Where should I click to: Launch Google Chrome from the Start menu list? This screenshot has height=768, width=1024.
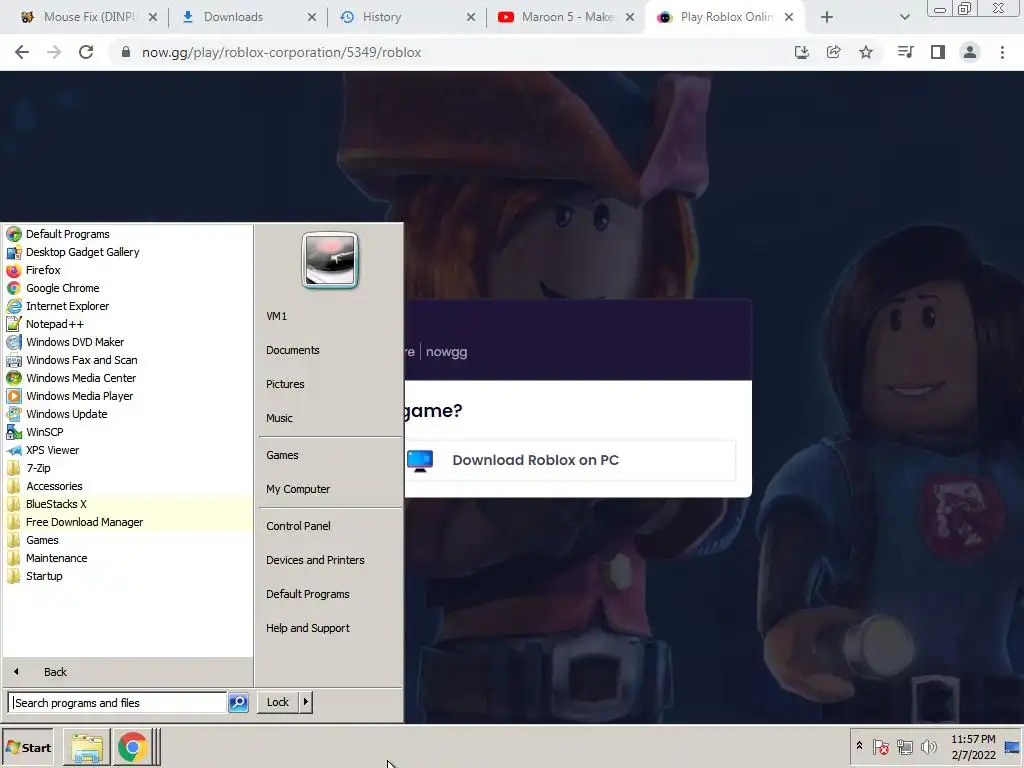[x=127, y=288]
